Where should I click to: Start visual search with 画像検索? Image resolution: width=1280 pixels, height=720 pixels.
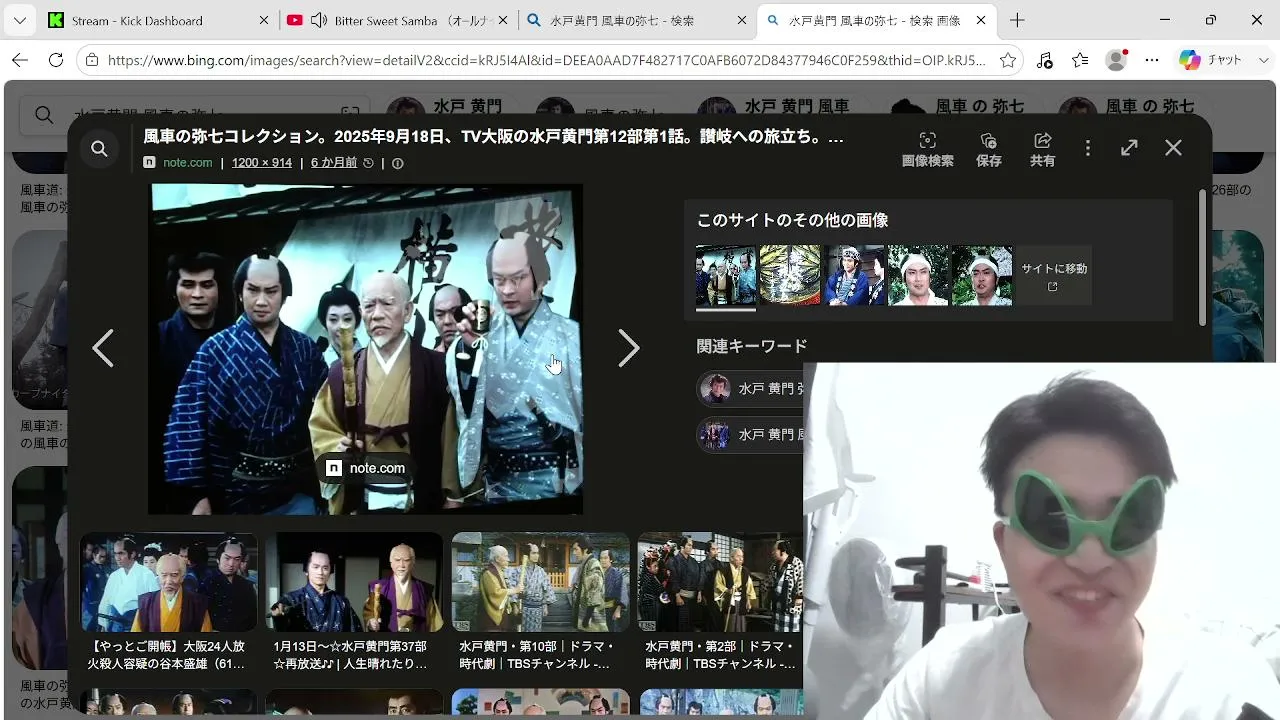pyautogui.click(x=927, y=150)
